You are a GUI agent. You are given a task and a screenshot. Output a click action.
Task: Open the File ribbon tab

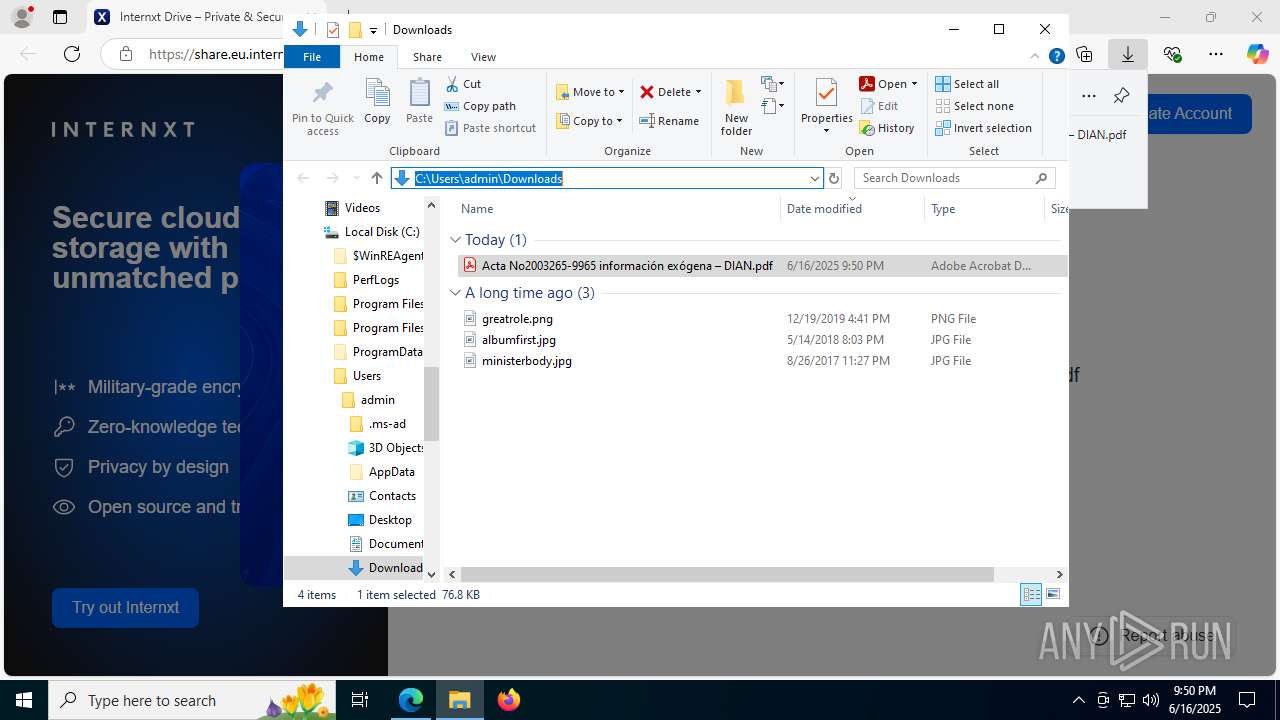312,57
